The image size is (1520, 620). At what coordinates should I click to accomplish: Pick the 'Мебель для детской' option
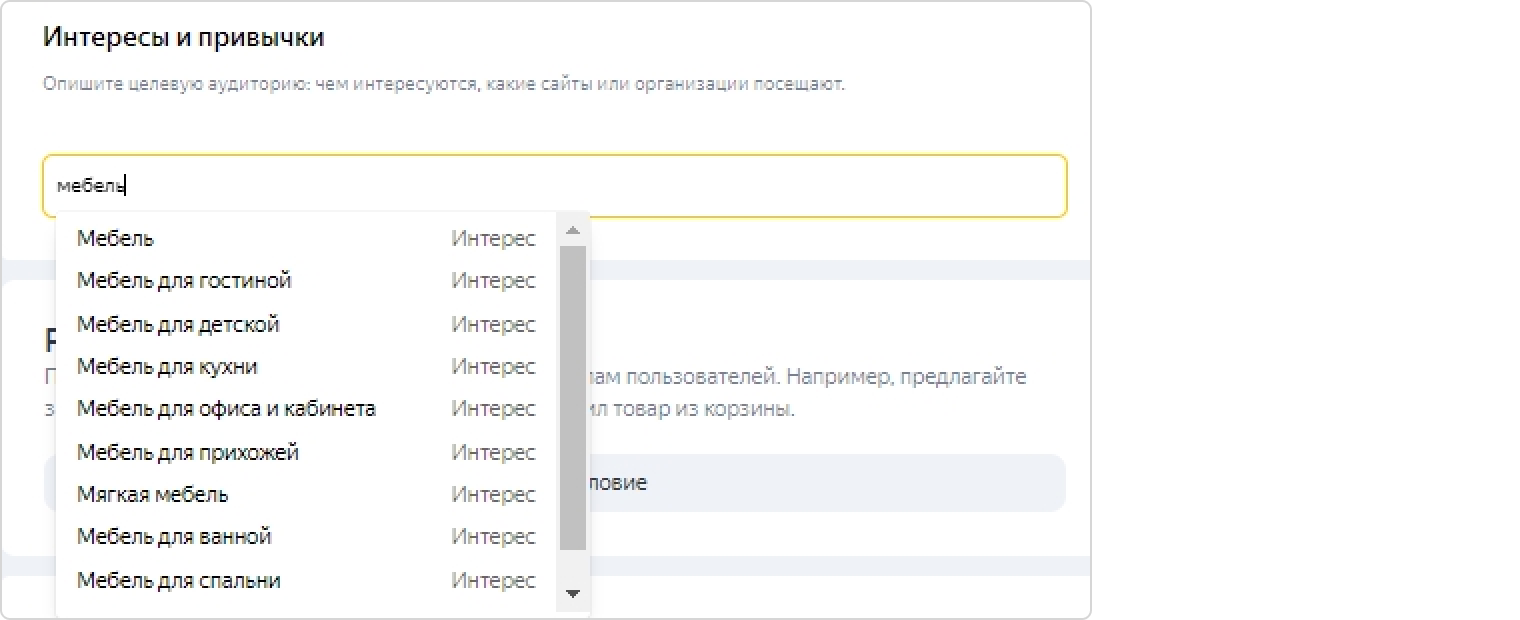tap(178, 325)
